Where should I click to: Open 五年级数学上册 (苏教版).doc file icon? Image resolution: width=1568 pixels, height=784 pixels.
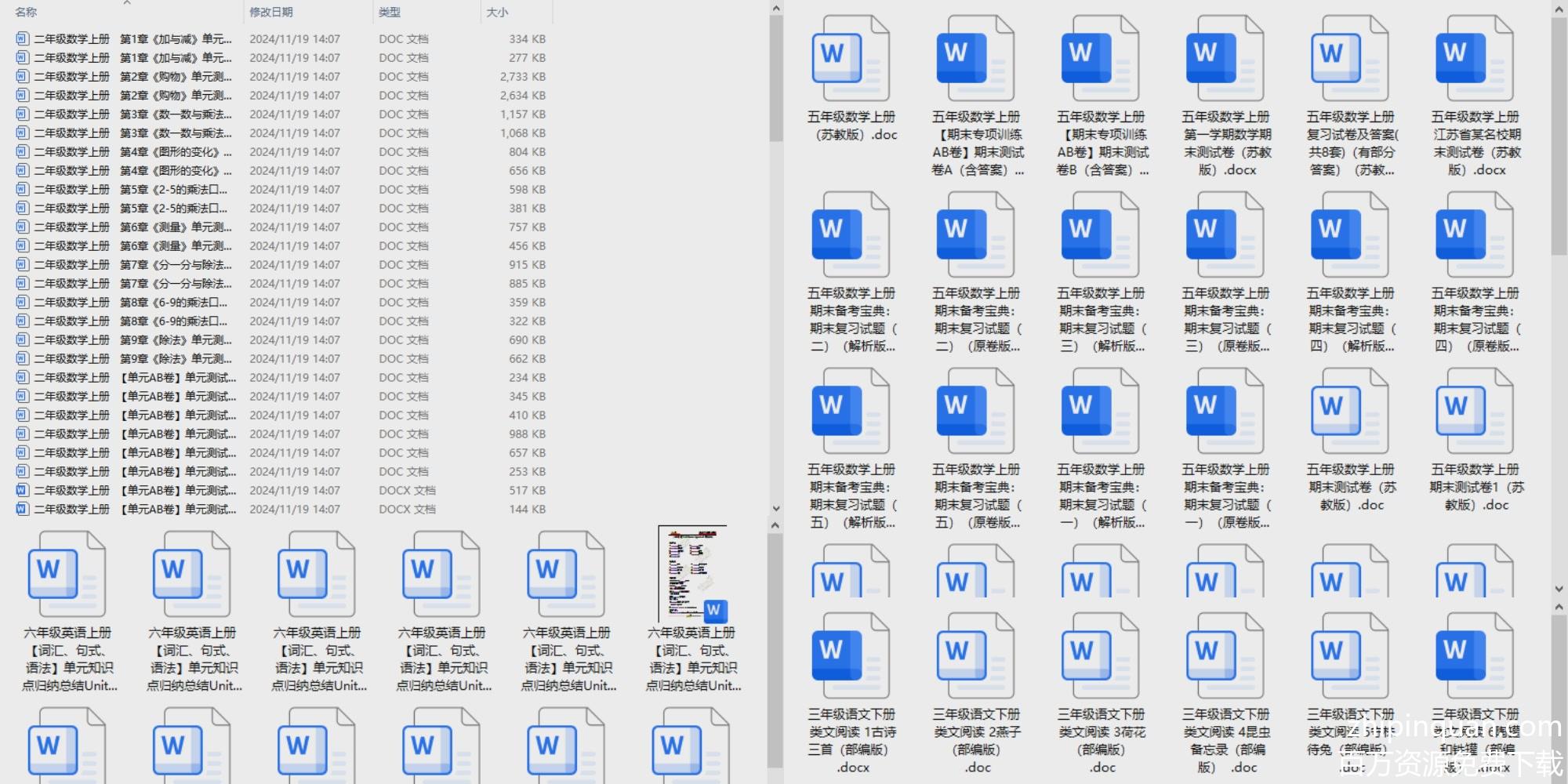(851, 59)
